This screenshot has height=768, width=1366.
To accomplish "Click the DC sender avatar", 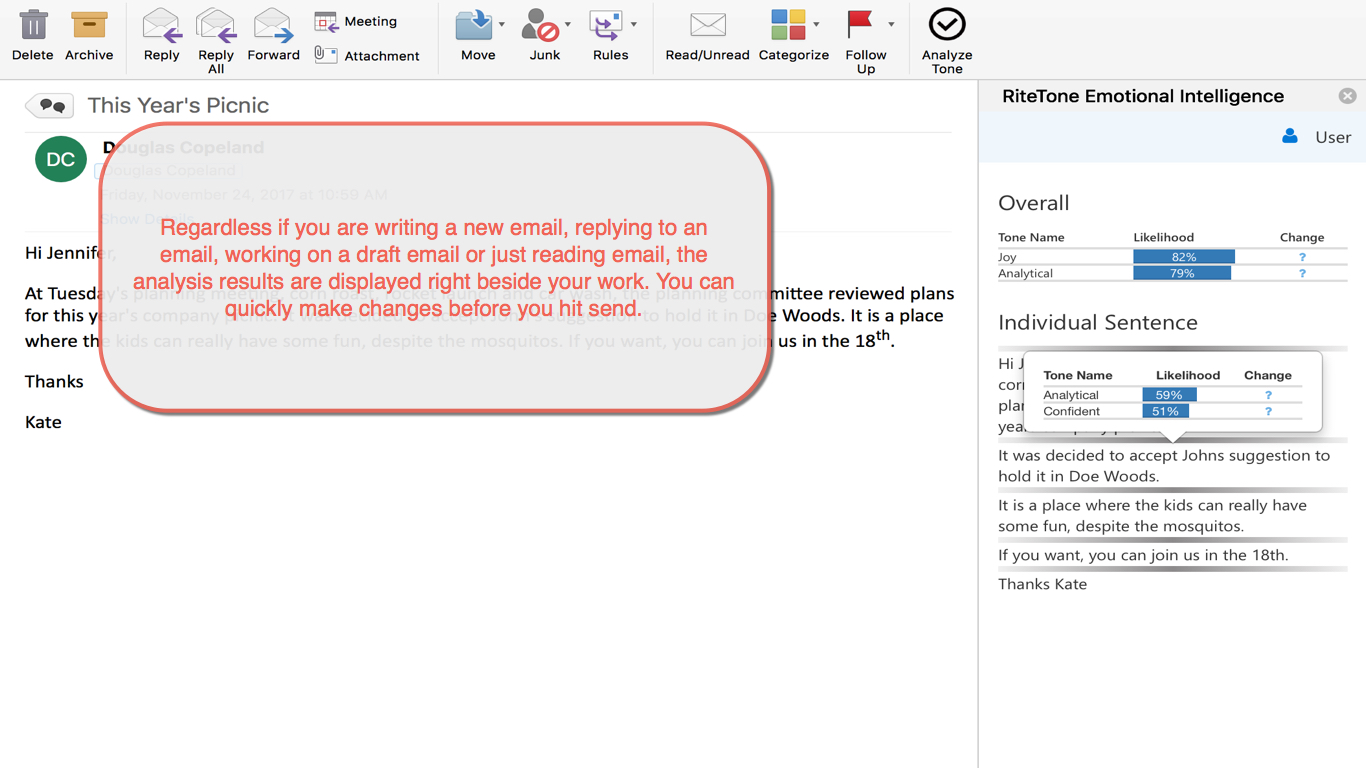I will [61, 159].
